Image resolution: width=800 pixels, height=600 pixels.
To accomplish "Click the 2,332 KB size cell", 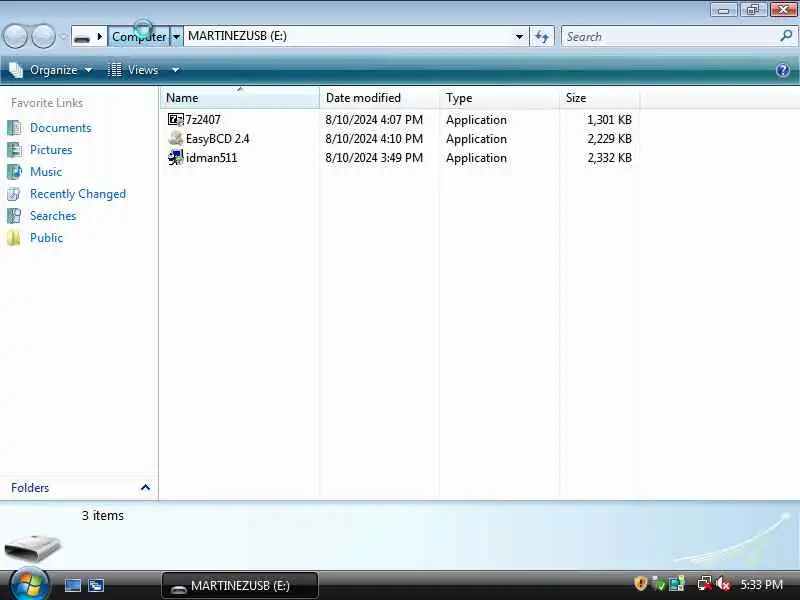I will click(x=609, y=158).
